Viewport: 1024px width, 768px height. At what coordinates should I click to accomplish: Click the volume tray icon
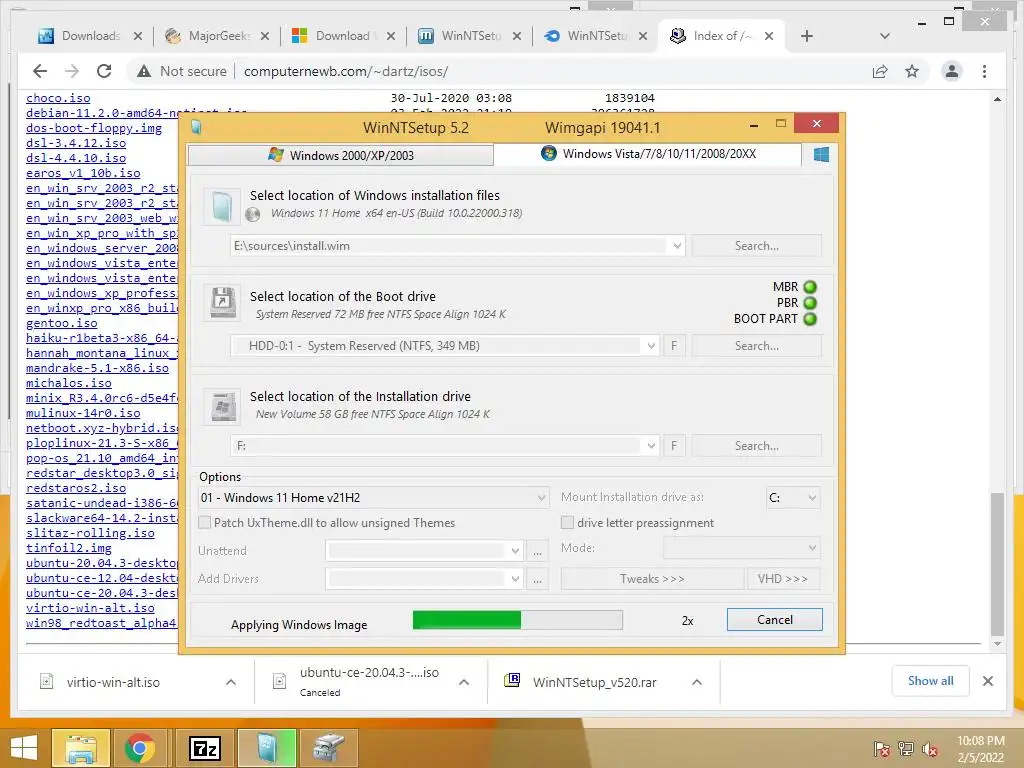click(930, 749)
